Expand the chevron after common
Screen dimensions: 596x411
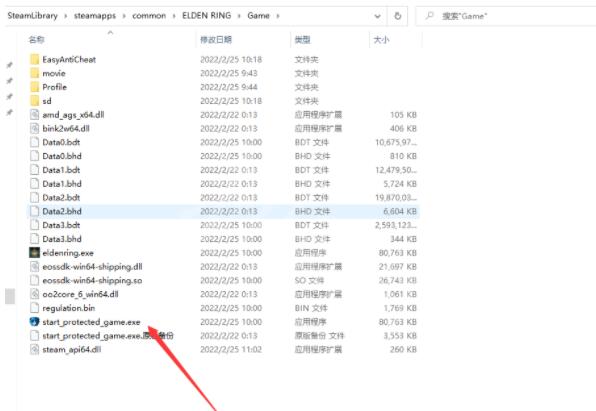tap(174, 16)
